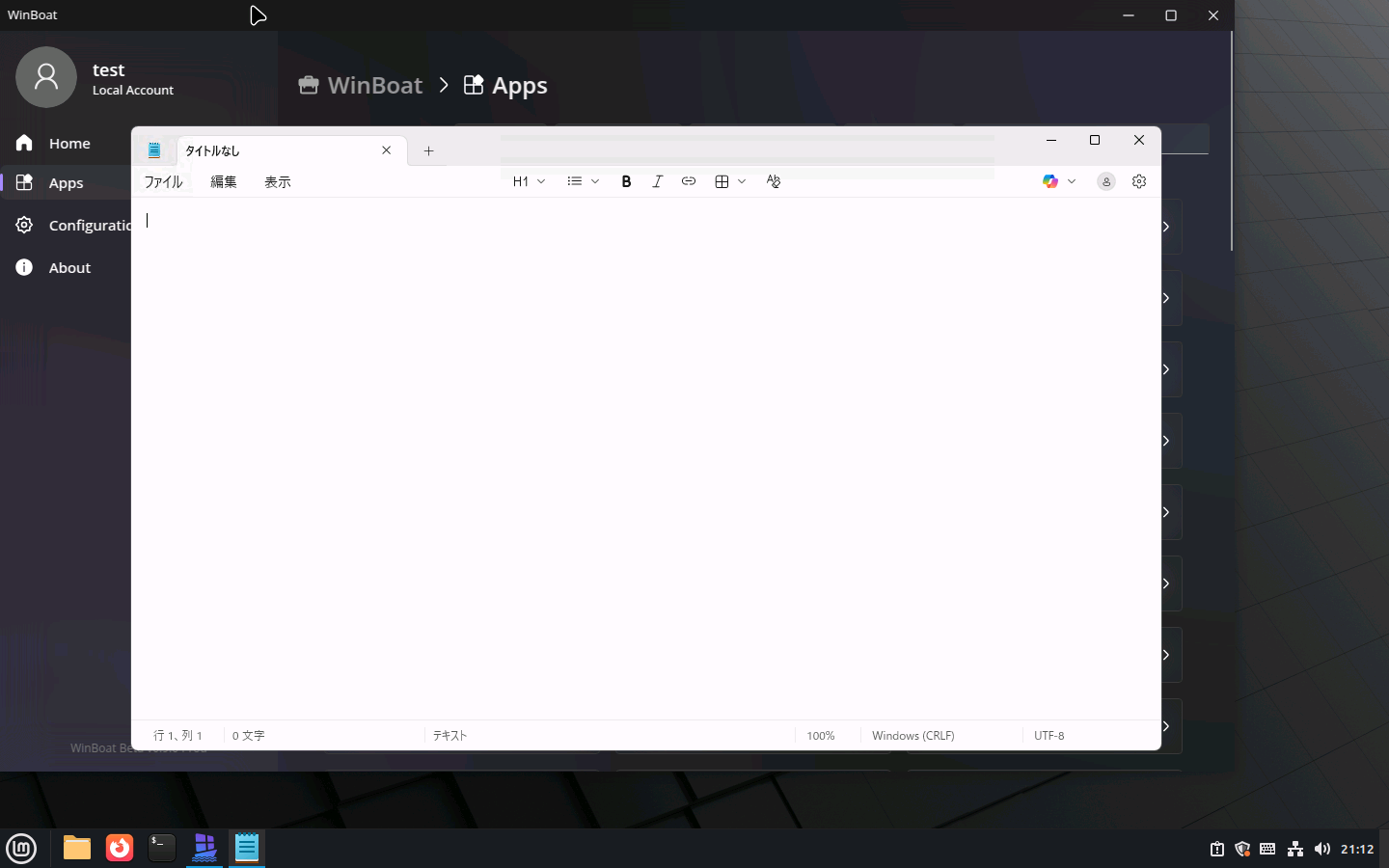
Task: Select the Apps section in WinBoat sidebar
Action: click(x=65, y=182)
